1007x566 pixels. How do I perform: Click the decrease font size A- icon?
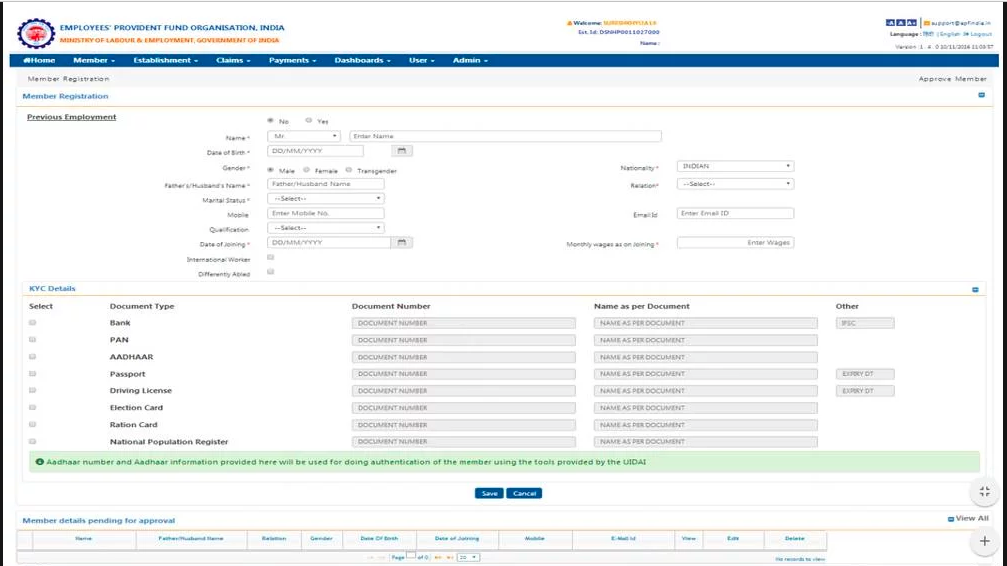891,22
